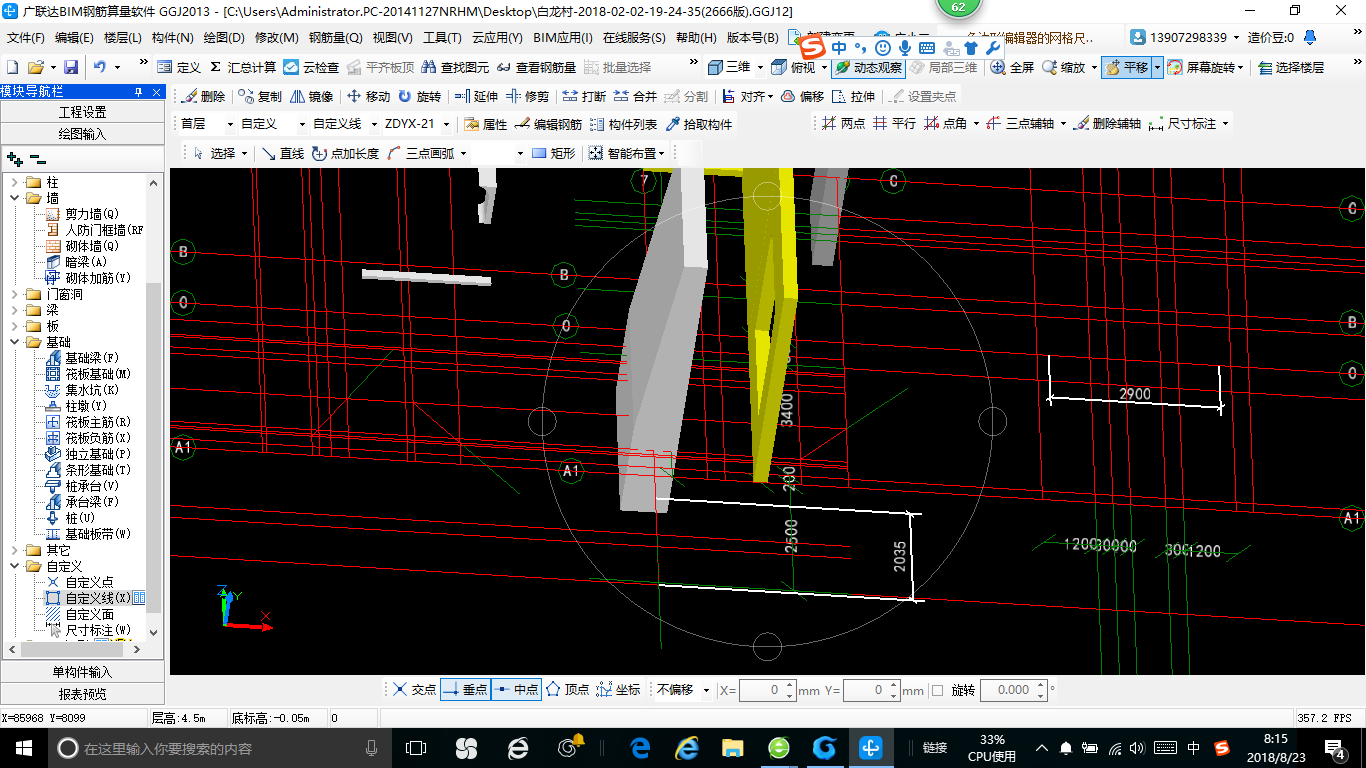The width and height of the screenshot is (1366, 768).
Task: Select the 镜像 mirror tool
Action: [311, 96]
